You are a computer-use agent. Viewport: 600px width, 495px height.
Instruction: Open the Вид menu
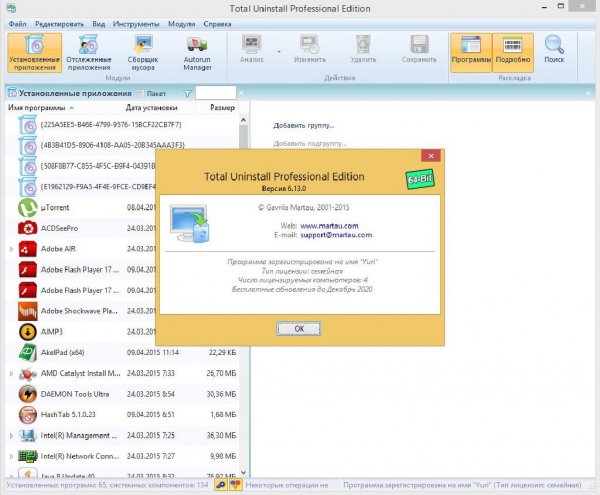point(99,24)
